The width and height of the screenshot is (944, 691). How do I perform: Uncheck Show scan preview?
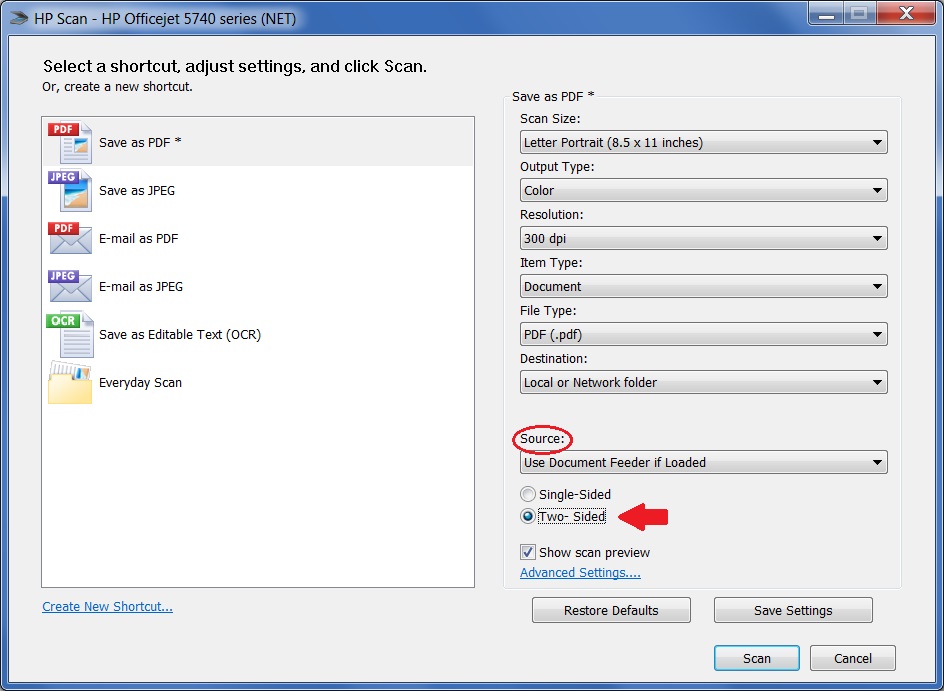click(x=527, y=552)
